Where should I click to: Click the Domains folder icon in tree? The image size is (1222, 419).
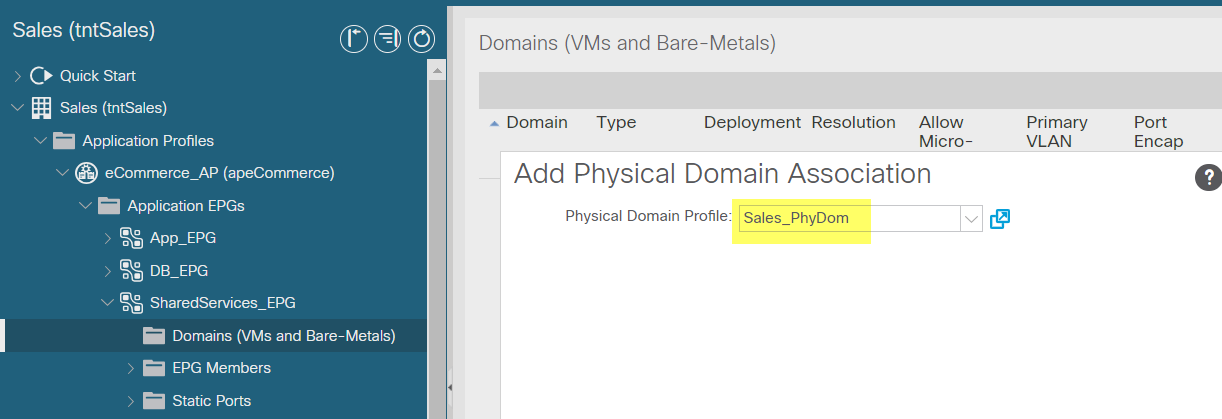click(154, 335)
